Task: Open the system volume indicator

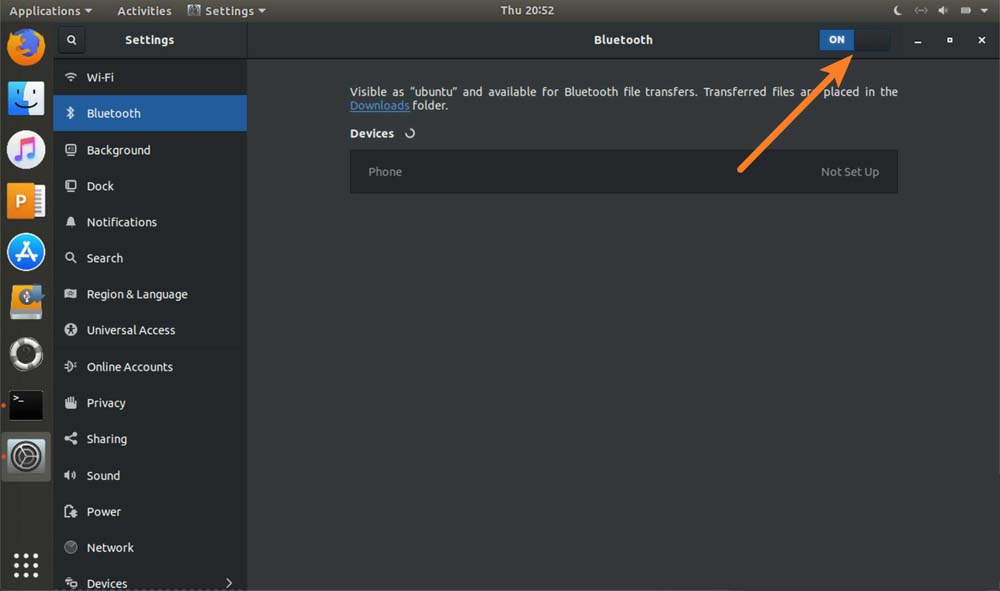Action: [943, 11]
